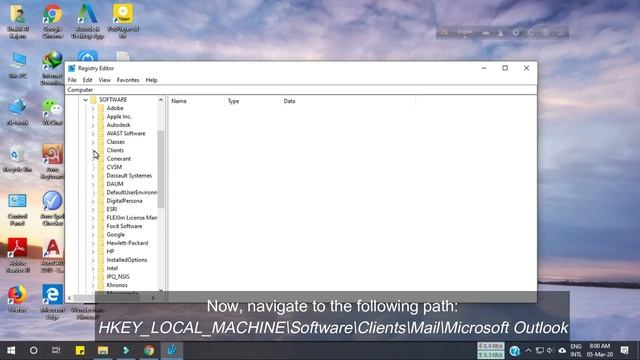Open File Explorer from the taskbar

tap(103, 350)
